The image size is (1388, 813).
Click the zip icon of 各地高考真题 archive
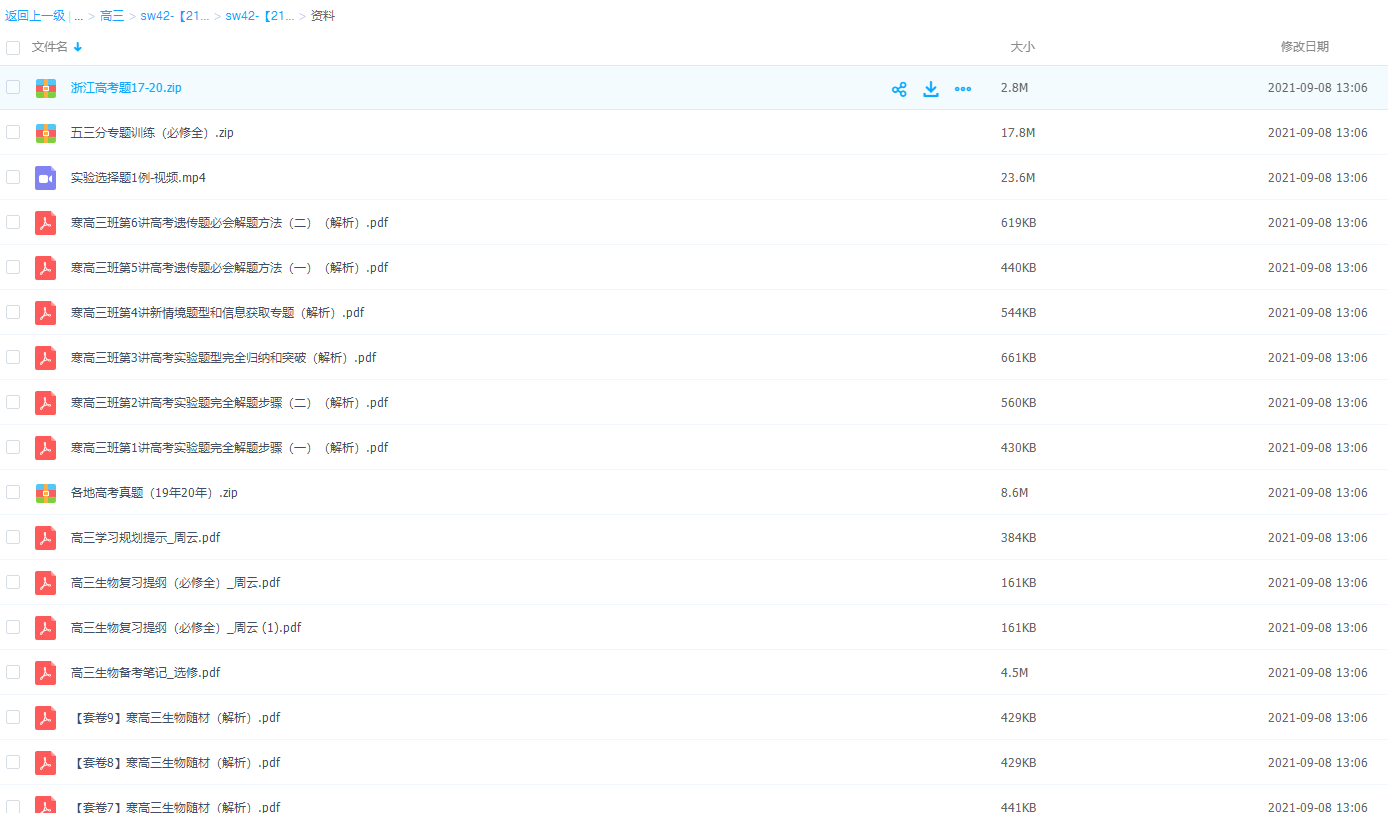[45, 493]
